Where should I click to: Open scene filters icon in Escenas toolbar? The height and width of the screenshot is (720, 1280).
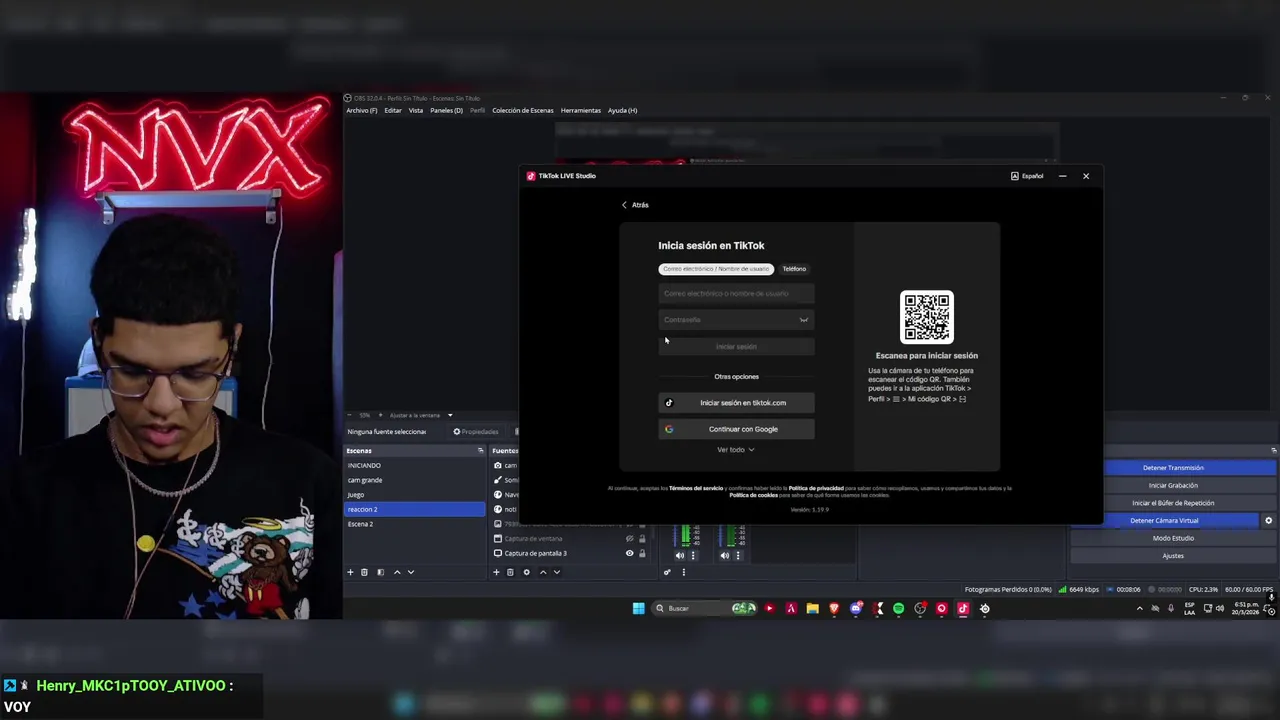pyautogui.click(x=380, y=572)
